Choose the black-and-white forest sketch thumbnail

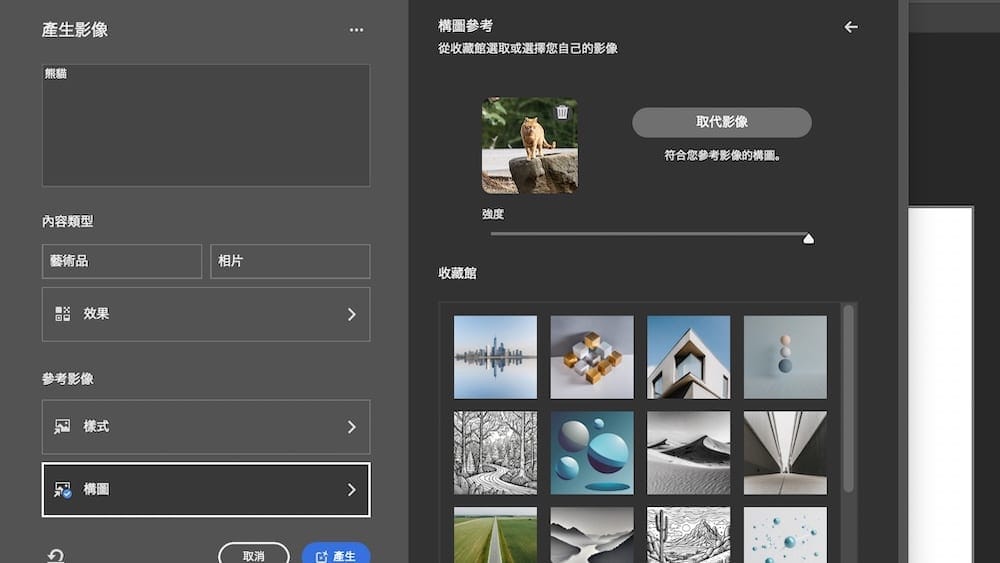coord(496,453)
